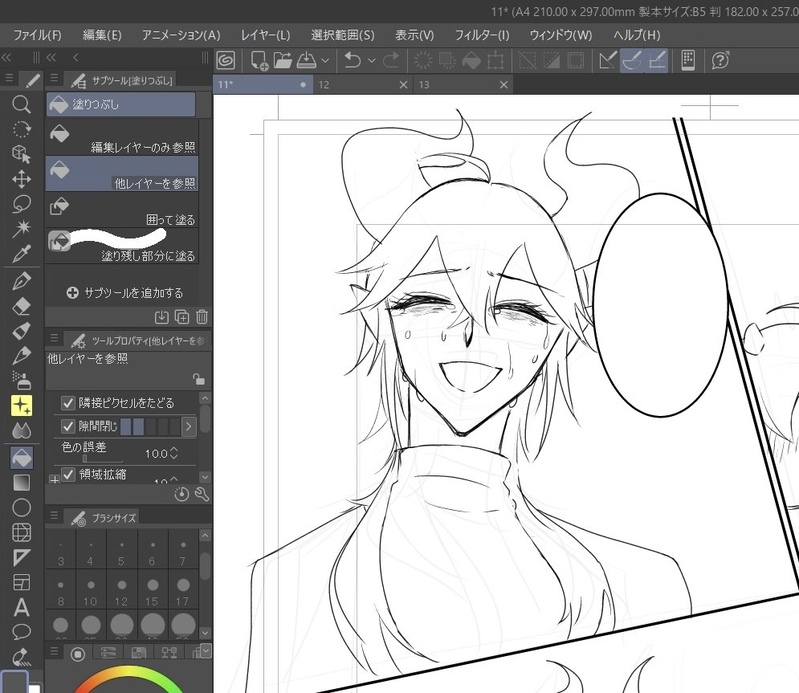
Task: Open the フィルター(I) menu
Action: (x=482, y=35)
